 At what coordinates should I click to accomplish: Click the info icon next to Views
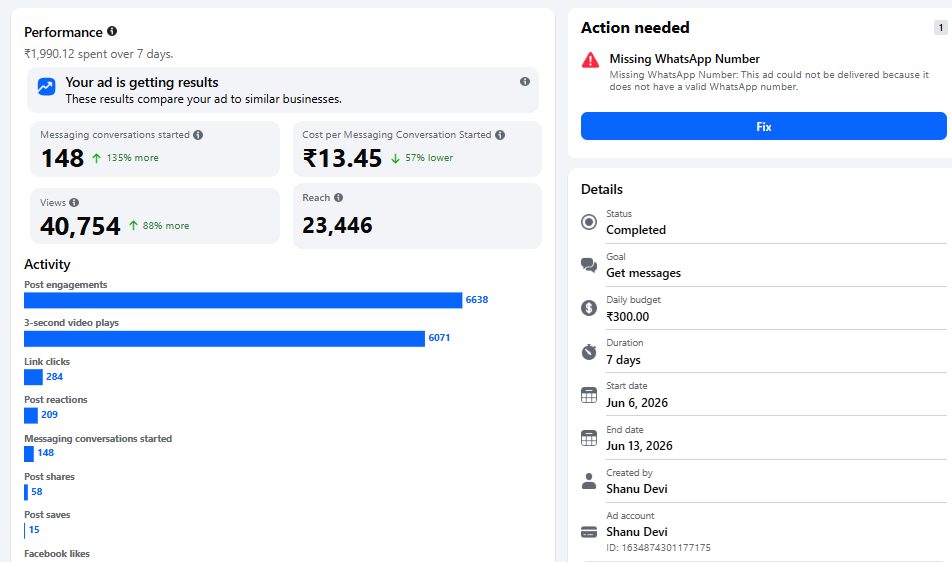coord(74,202)
